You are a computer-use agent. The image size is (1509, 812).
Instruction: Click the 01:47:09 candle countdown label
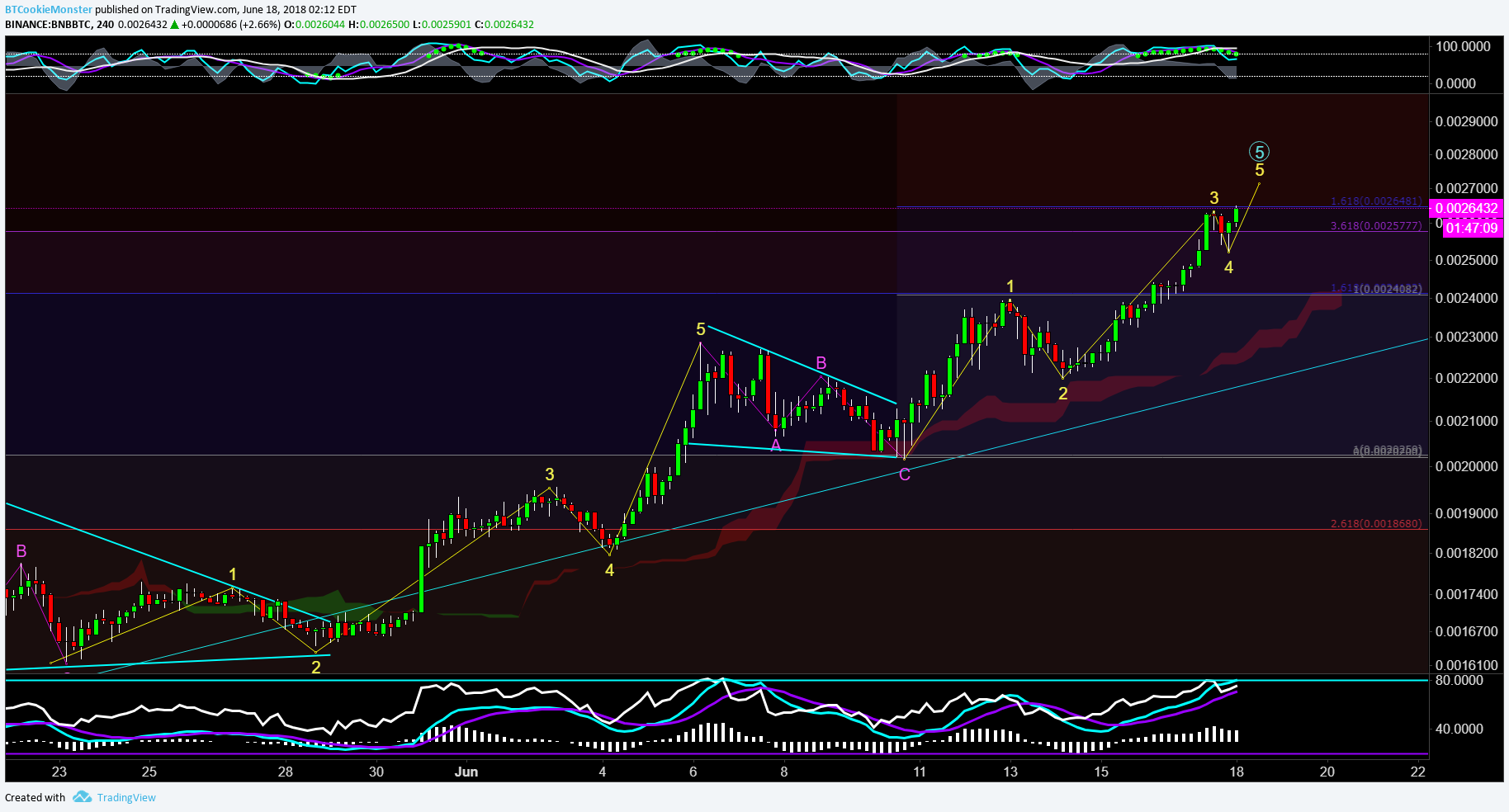coord(1472,228)
